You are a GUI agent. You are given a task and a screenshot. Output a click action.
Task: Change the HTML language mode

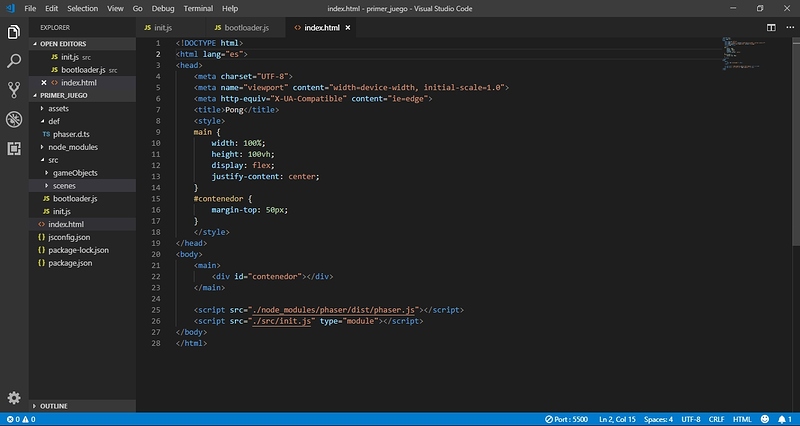tap(743, 419)
